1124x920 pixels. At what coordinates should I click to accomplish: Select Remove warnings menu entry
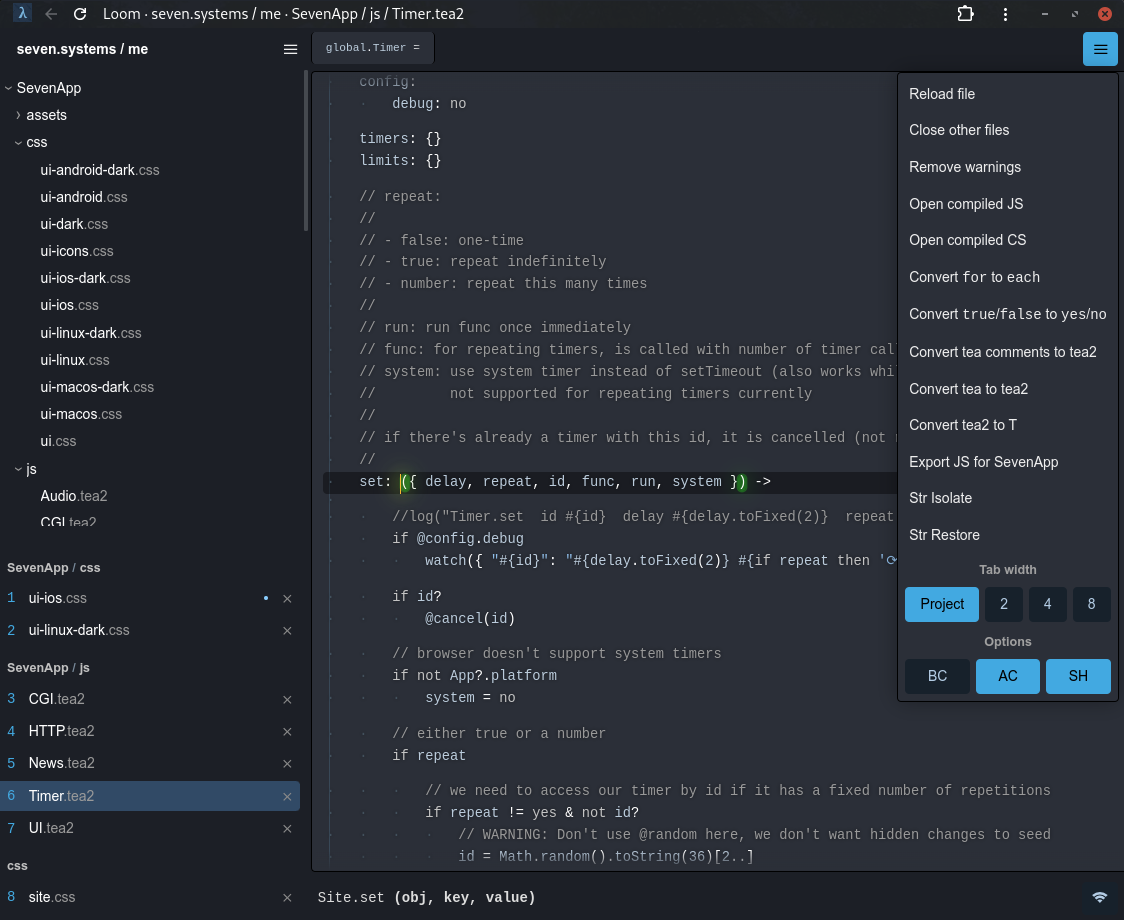[x=1007, y=167]
